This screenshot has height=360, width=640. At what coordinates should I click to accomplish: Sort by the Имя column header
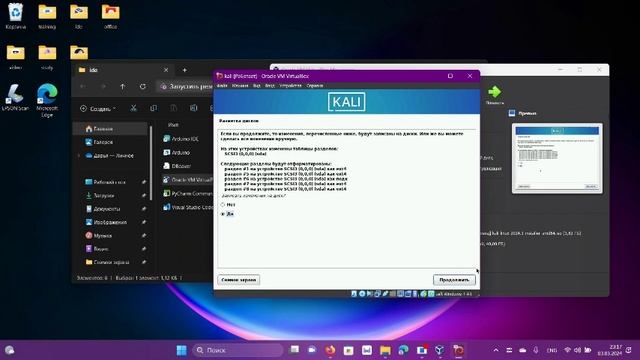coord(173,125)
